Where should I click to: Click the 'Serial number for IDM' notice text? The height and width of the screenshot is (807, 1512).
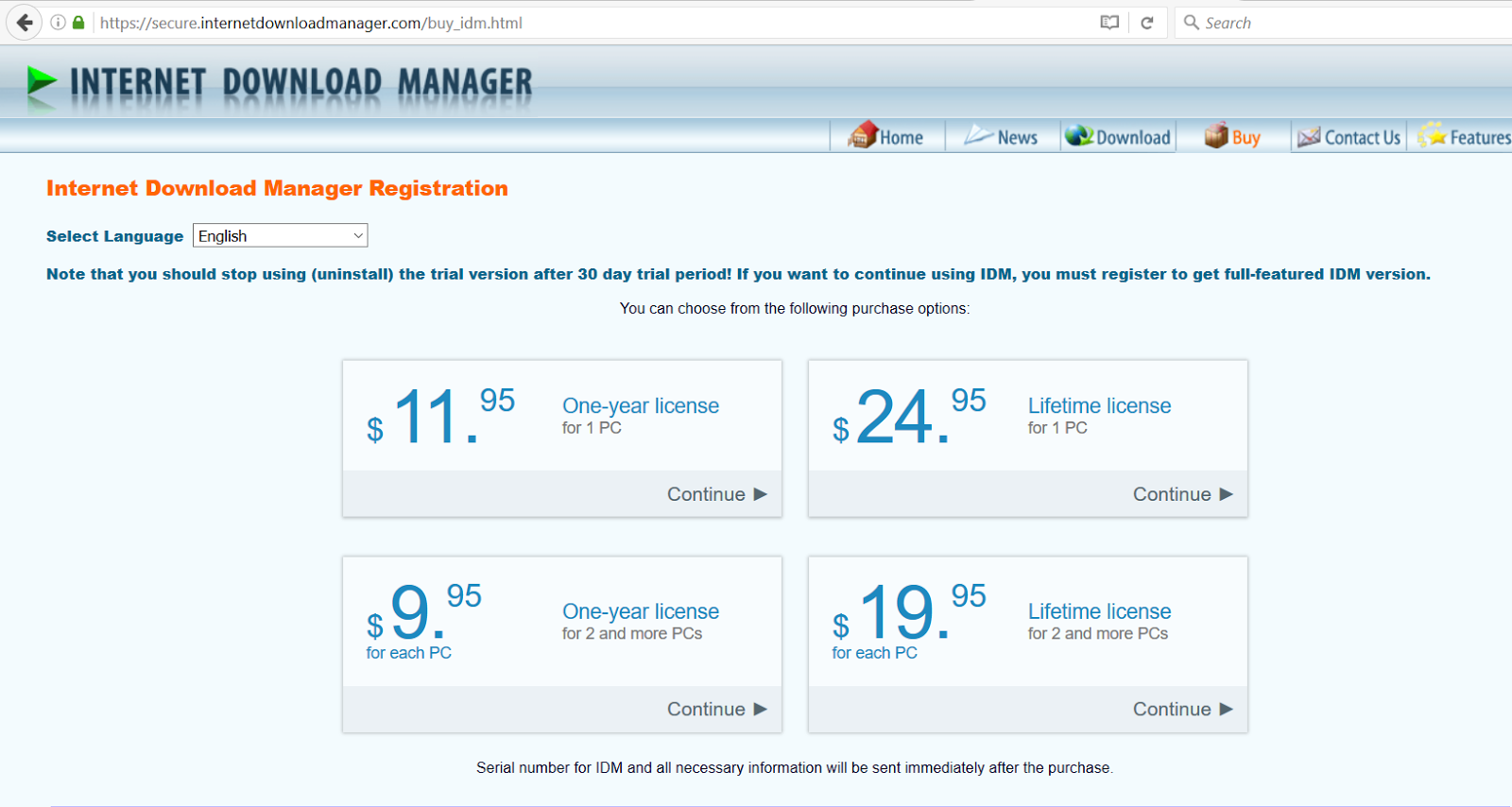click(795, 767)
